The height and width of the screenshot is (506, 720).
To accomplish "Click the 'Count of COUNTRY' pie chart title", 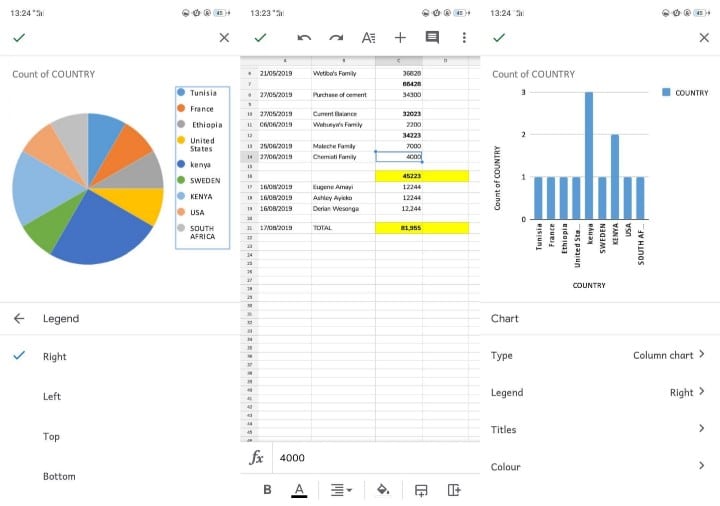I will click(x=54, y=74).
